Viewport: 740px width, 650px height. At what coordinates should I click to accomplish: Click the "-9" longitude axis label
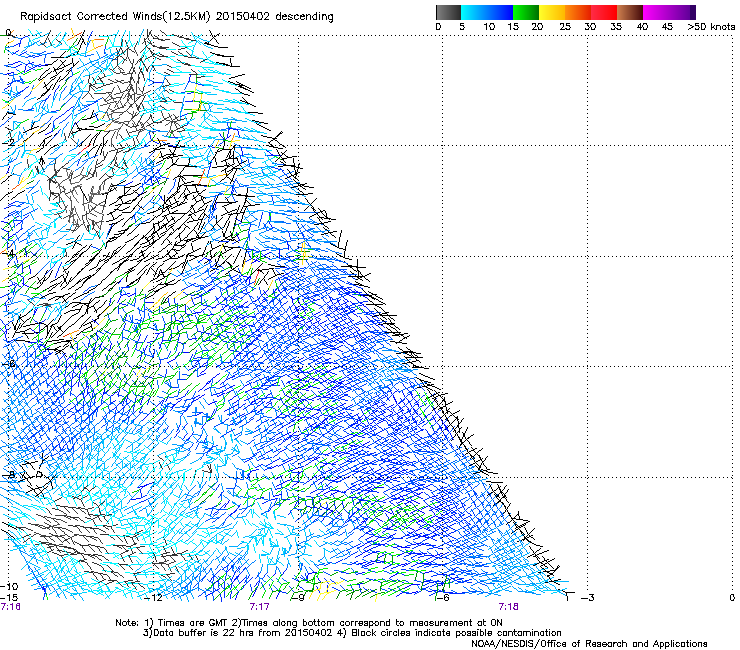(298, 598)
